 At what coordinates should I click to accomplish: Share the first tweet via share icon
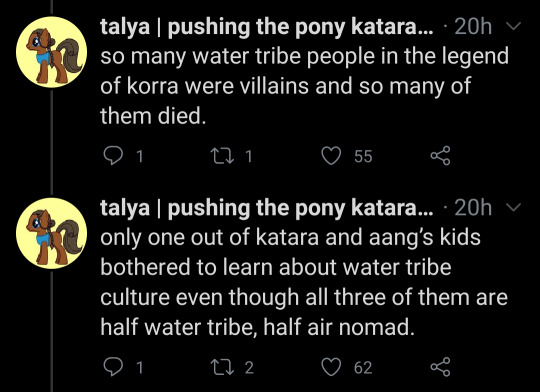pyautogui.click(x=440, y=156)
